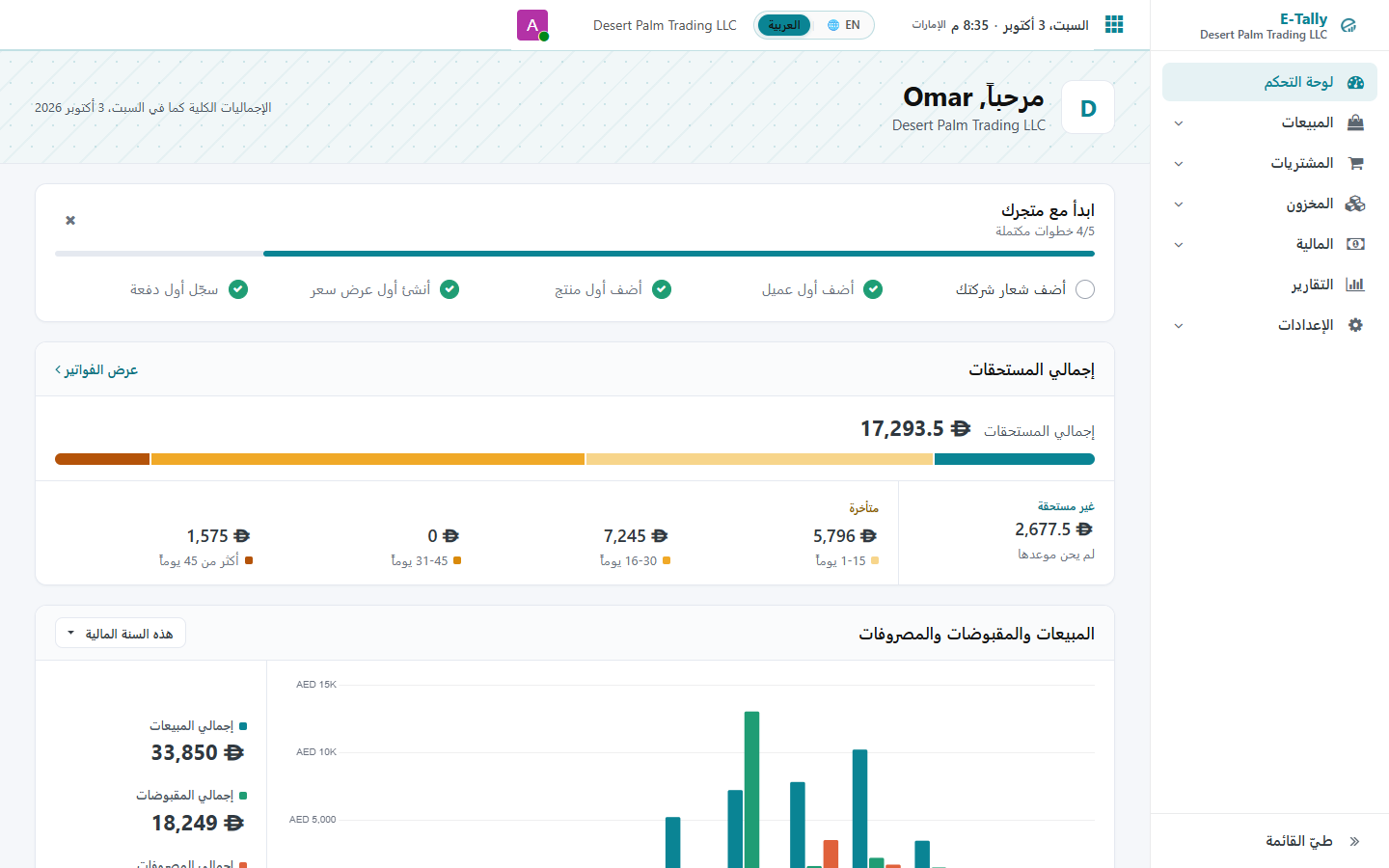Viewport: 1389px width, 868px height.
Task: Click the reports bar chart icon
Action: [x=1355, y=285]
